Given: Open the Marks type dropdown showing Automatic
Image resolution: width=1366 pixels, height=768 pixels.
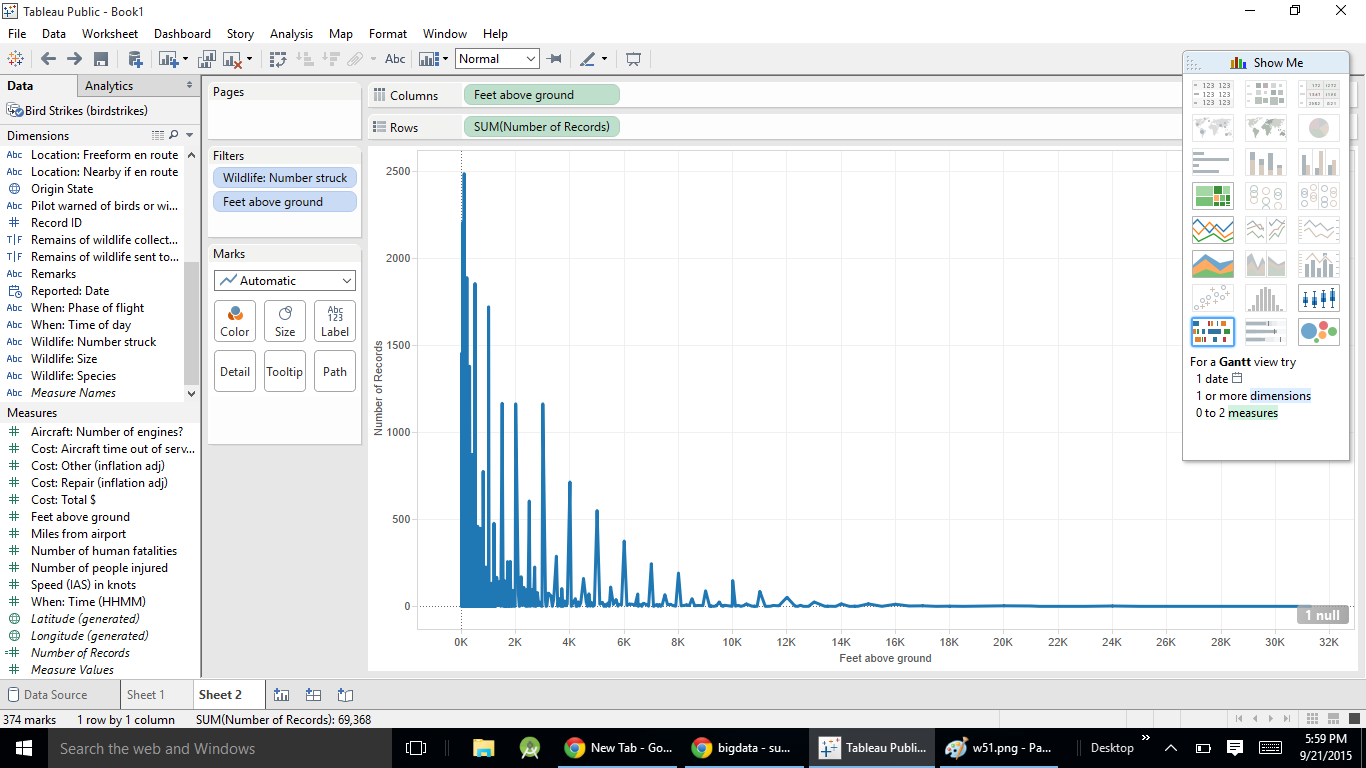Looking at the screenshot, I should tap(285, 281).
